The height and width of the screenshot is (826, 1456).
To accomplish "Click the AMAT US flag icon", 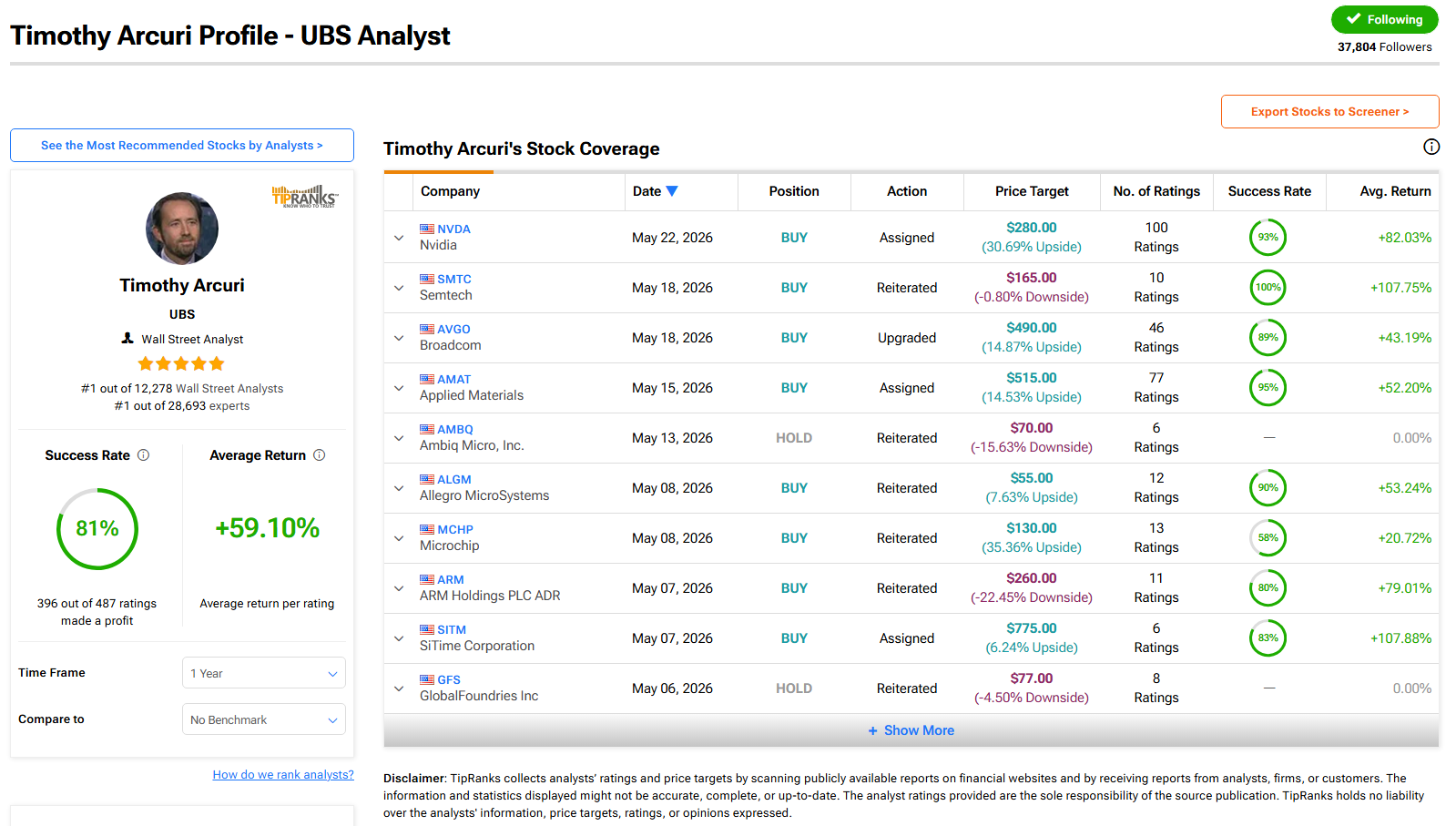I will 427,379.
